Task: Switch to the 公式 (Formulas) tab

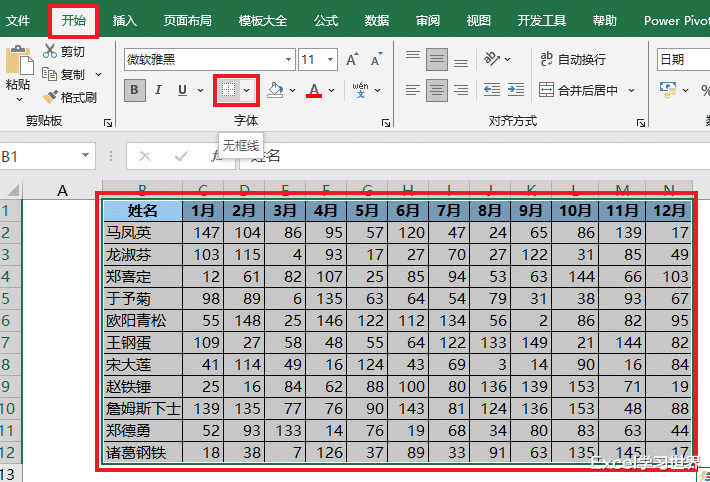Action: 326,20
